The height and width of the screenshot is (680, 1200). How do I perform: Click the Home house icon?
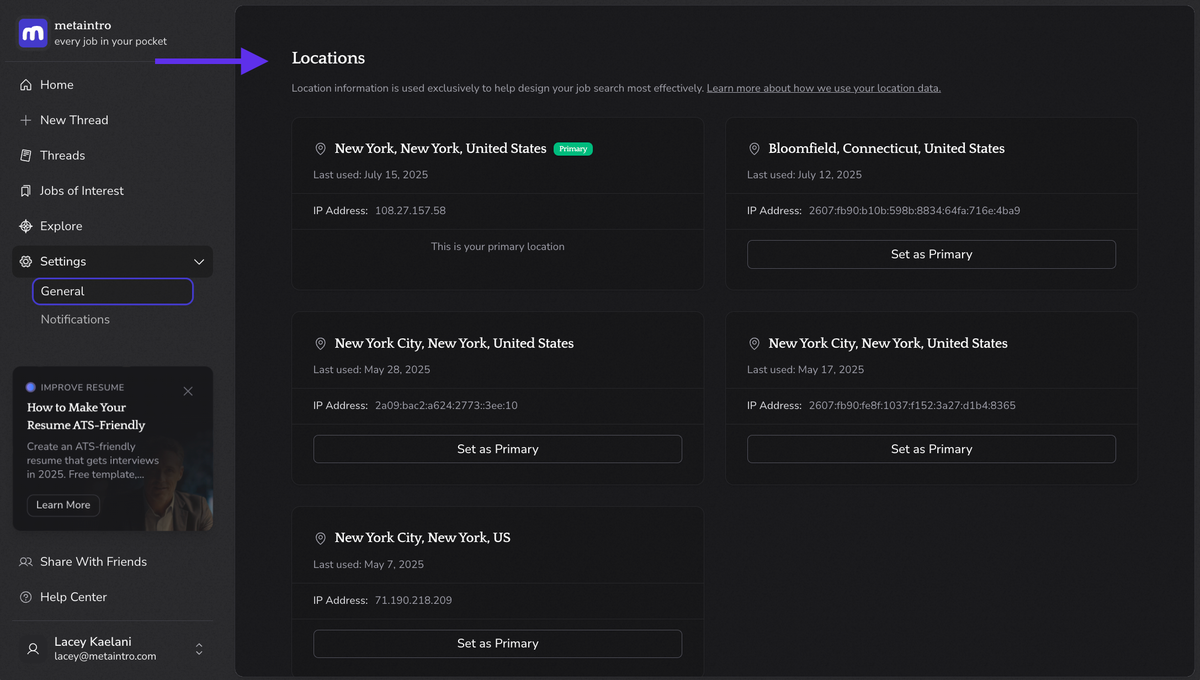coord(26,85)
